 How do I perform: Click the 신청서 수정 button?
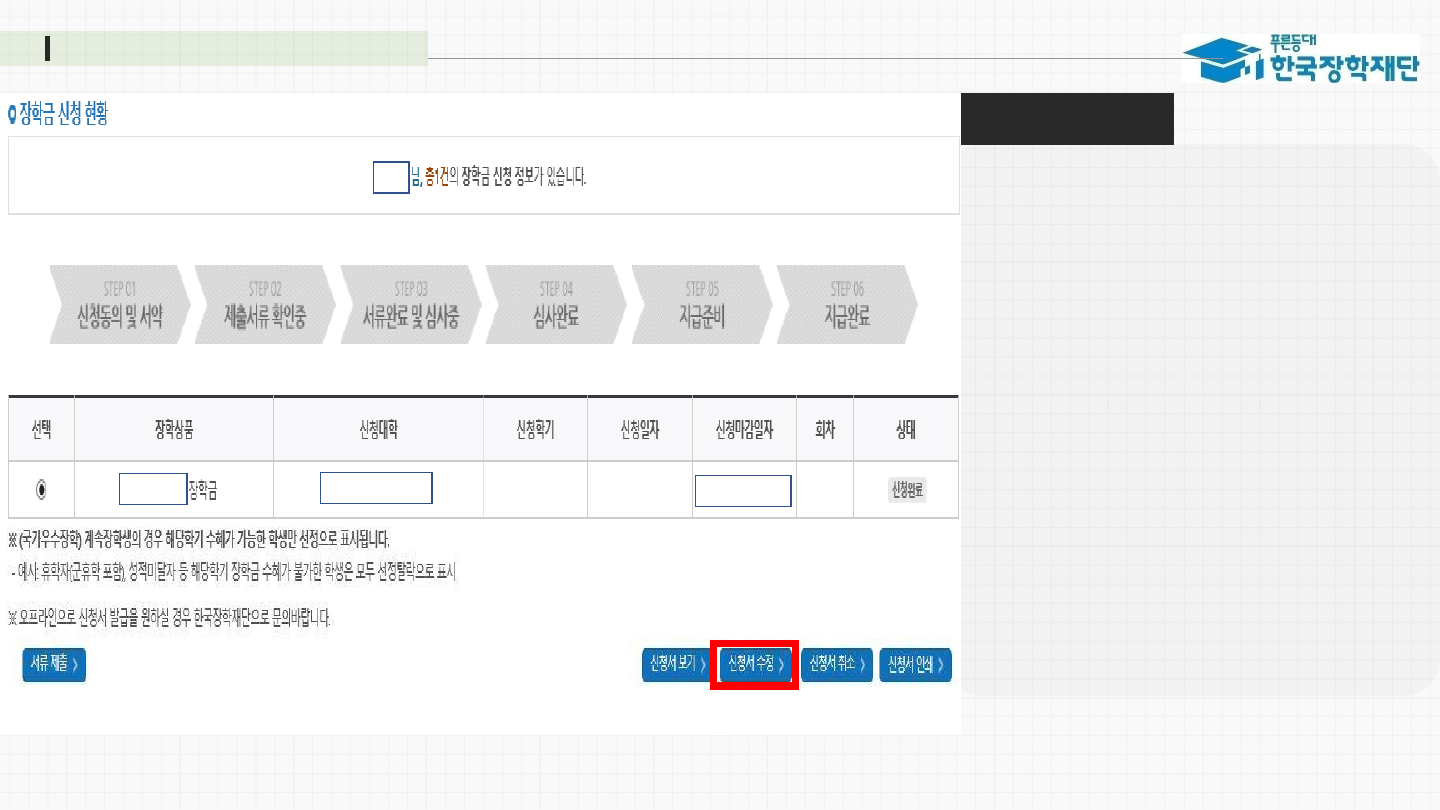(755, 664)
